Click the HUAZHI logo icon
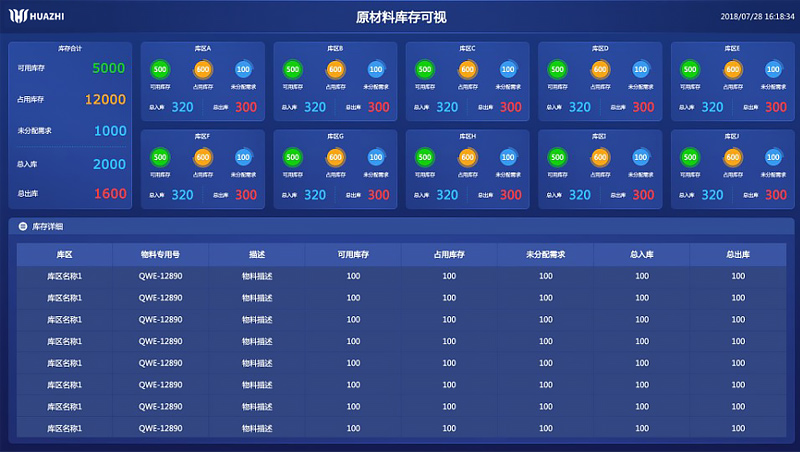 pos(19,16)
